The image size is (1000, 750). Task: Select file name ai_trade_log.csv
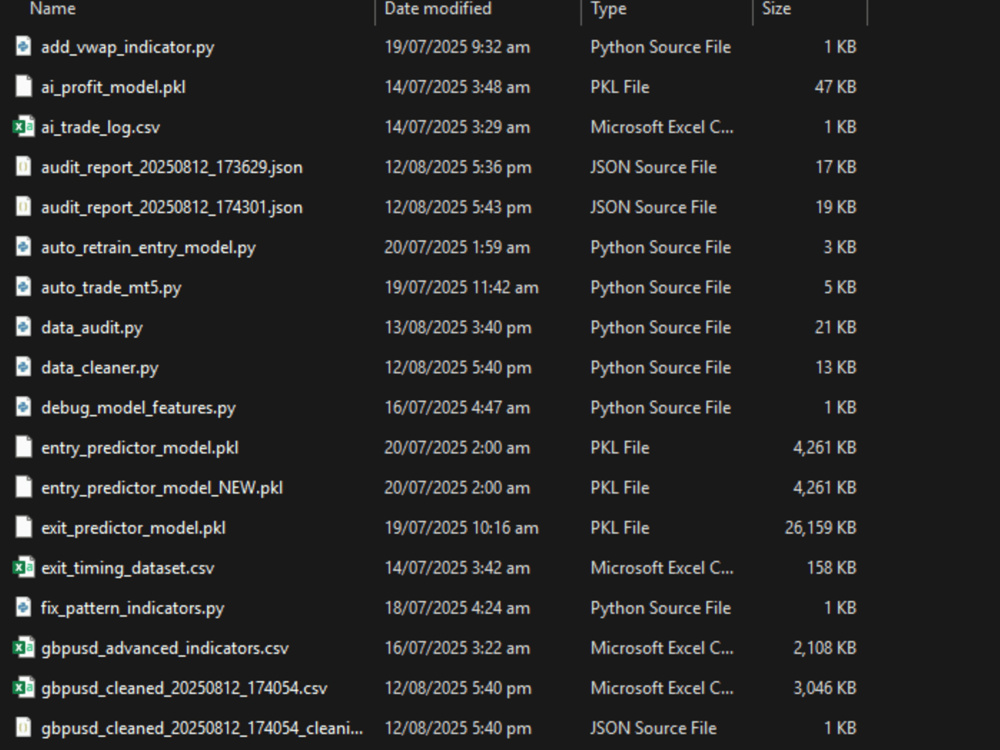(101, 128)
